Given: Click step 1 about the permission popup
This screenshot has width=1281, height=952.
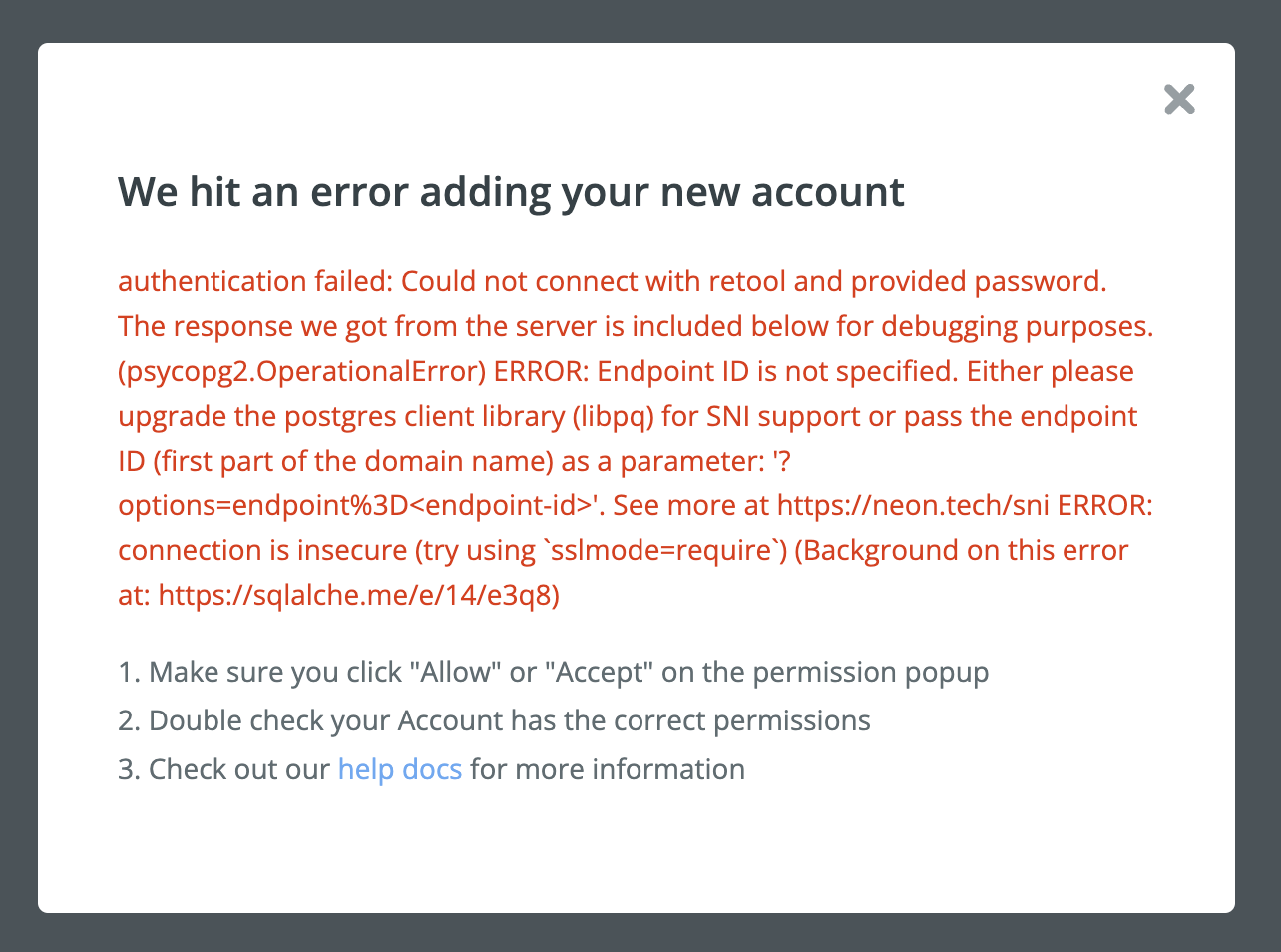Looking at the screenshot, I should click(x=554, y=672).
